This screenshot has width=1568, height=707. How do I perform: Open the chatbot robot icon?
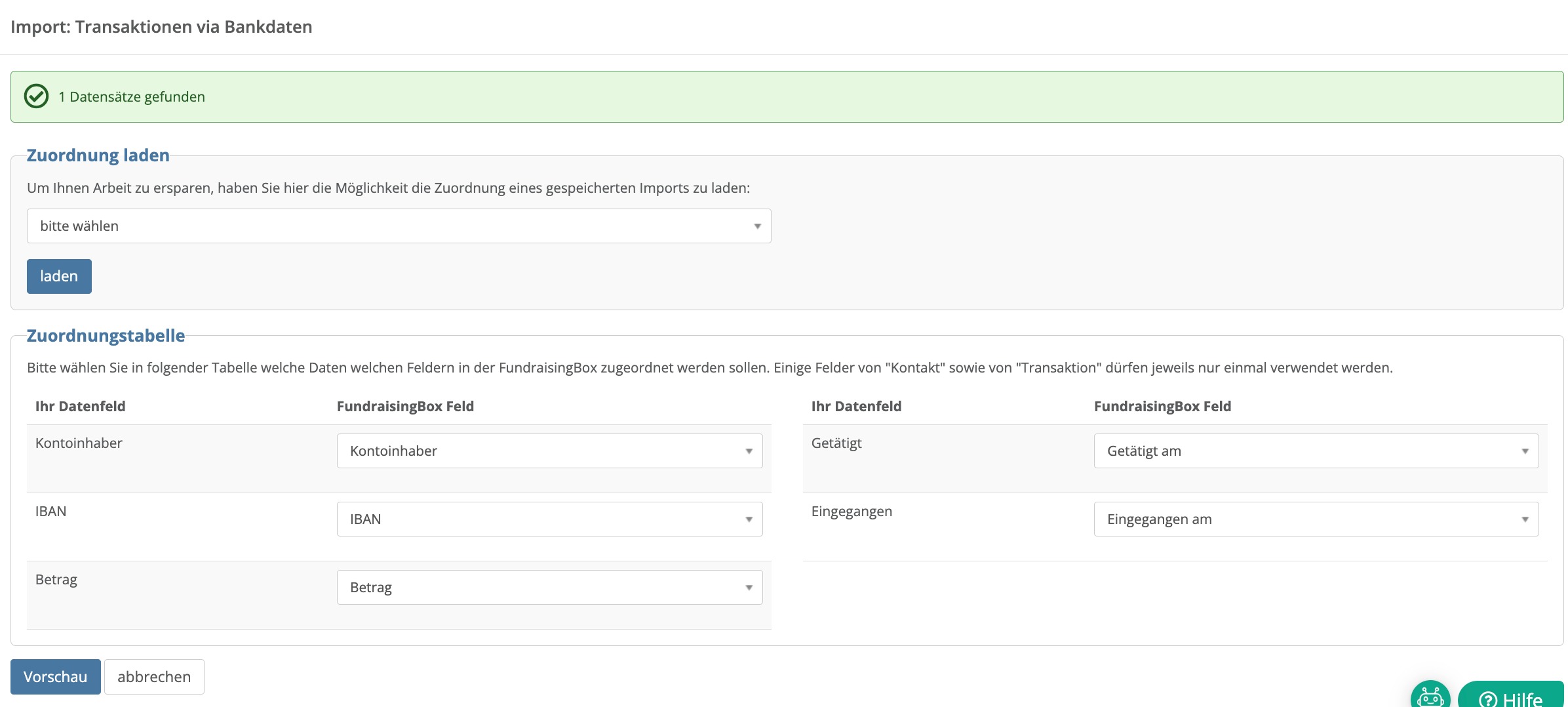tap(1430, 696)
